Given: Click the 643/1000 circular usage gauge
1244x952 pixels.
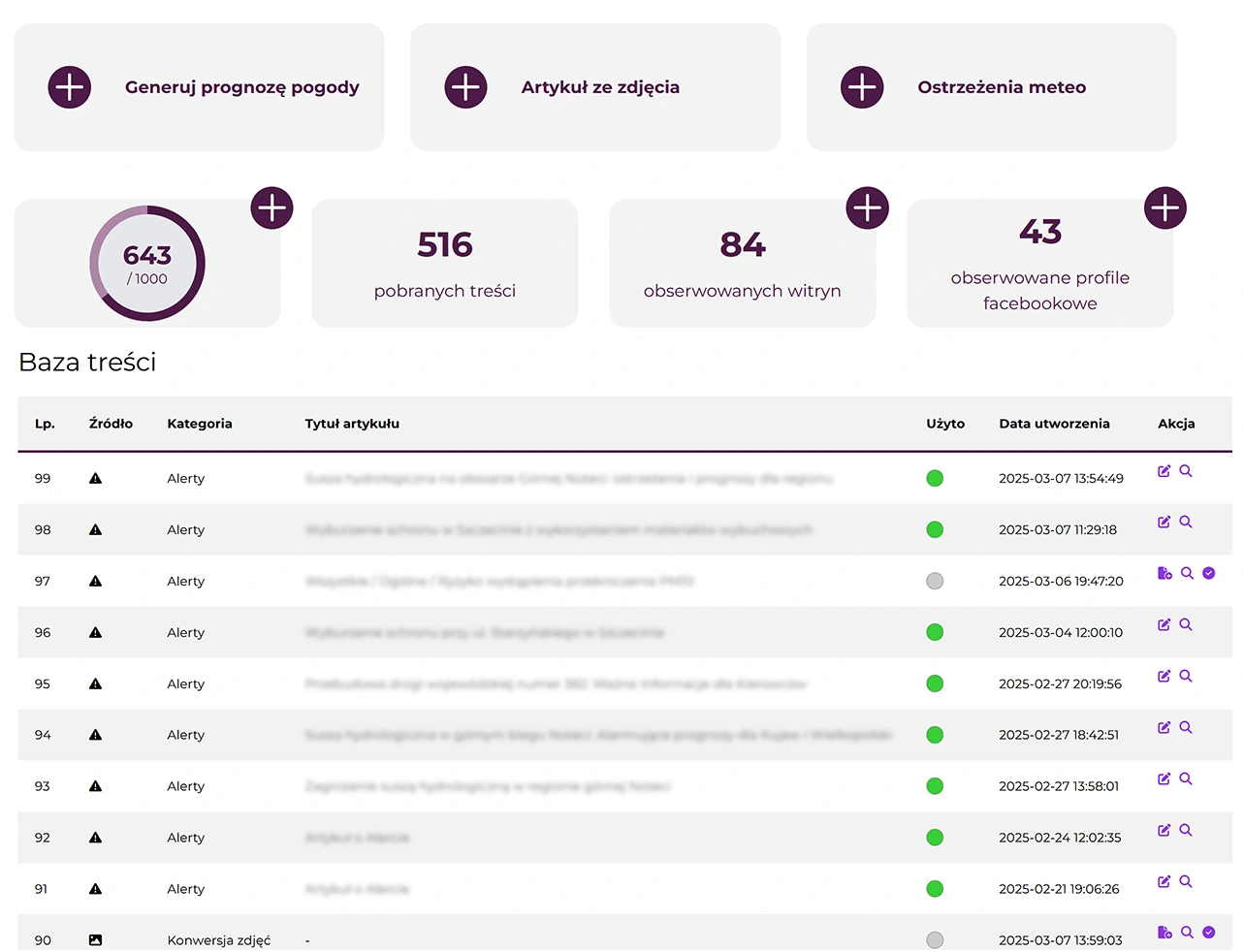Looking at the screenshot, I should tap(147, 264).
